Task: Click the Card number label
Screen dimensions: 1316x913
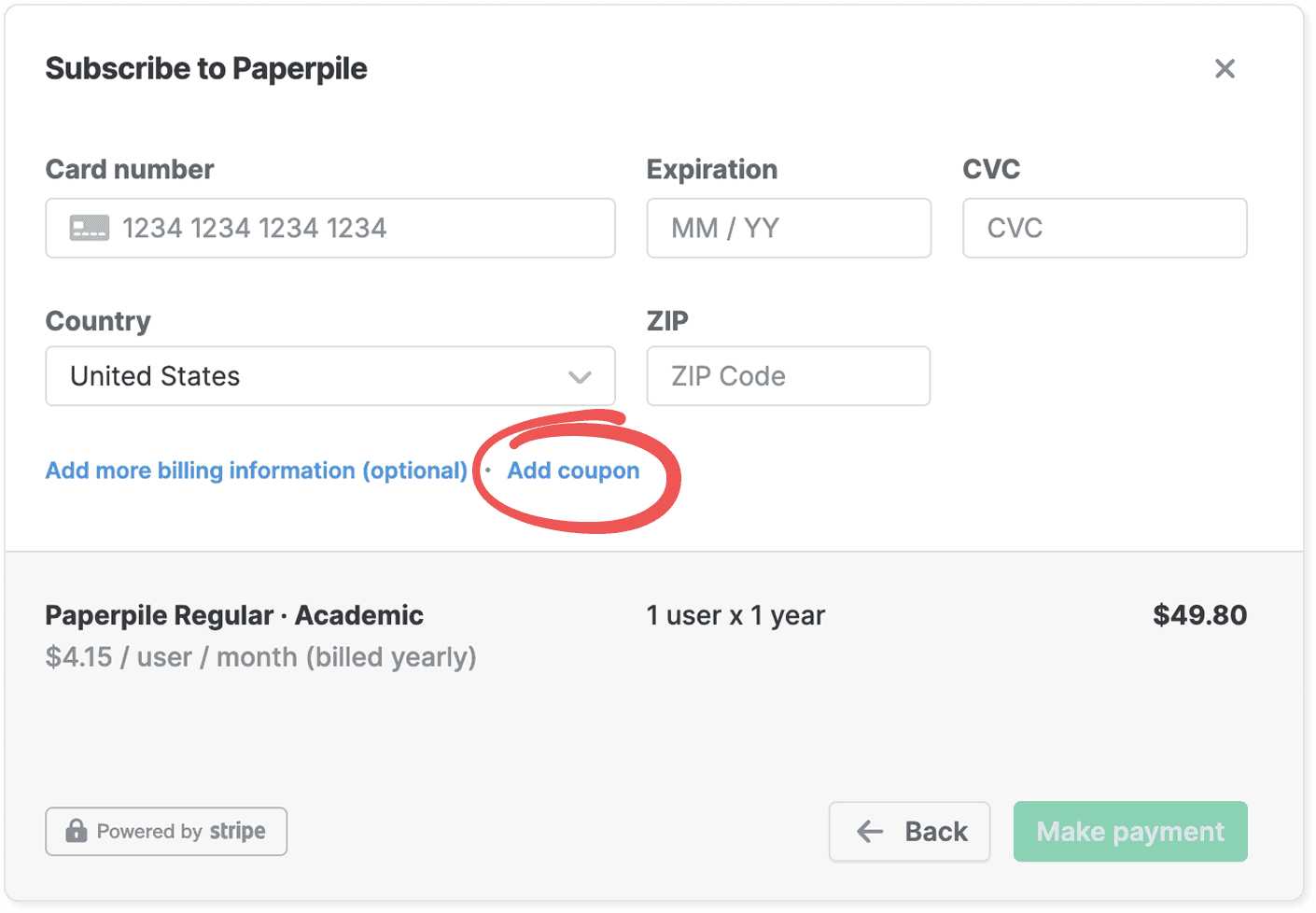Action: 130,169
